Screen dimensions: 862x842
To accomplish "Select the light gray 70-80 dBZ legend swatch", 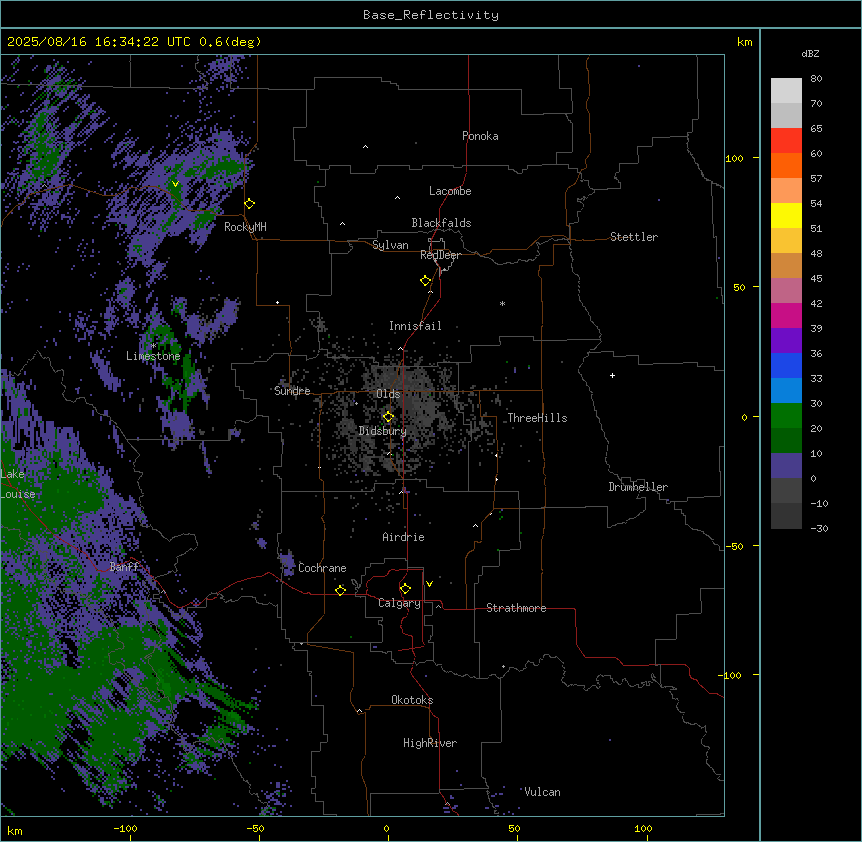I will (786, 91).
